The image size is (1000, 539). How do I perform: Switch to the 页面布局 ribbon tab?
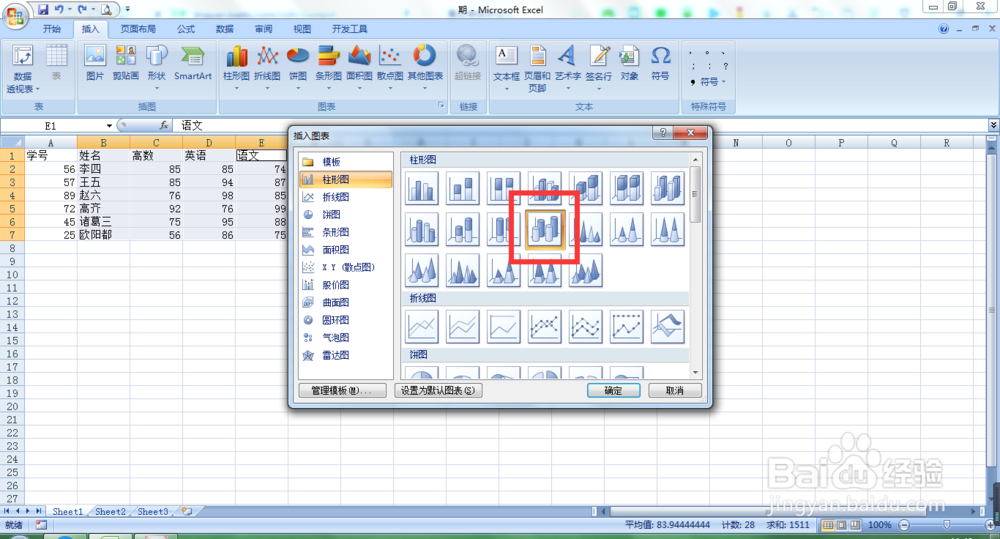click(138, 29)
